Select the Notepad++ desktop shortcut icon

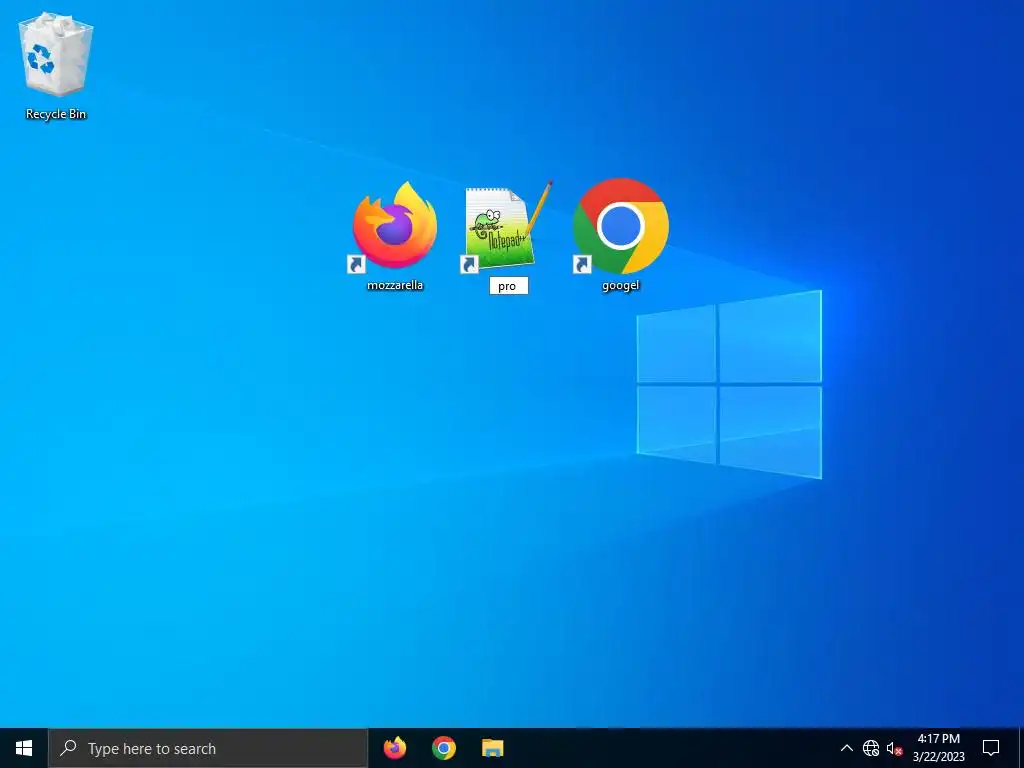pos(507,226)
